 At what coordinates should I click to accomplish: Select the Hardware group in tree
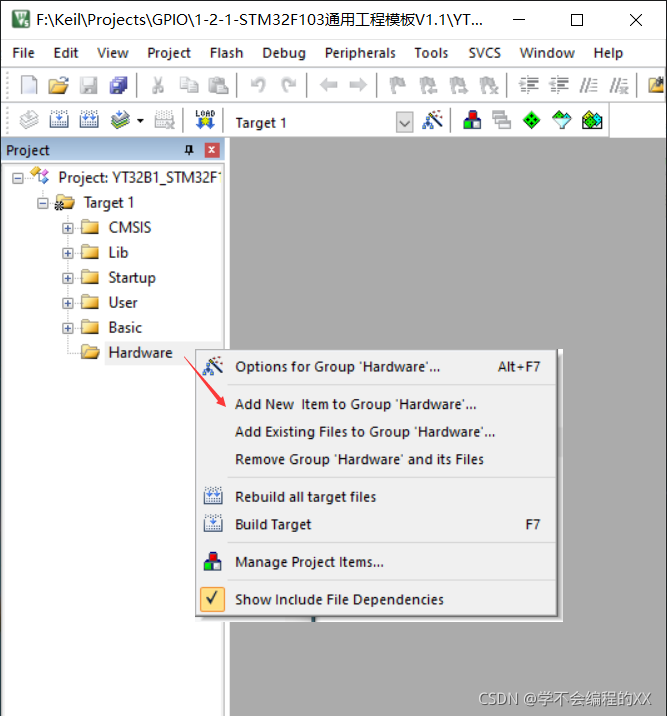[140, 353]
